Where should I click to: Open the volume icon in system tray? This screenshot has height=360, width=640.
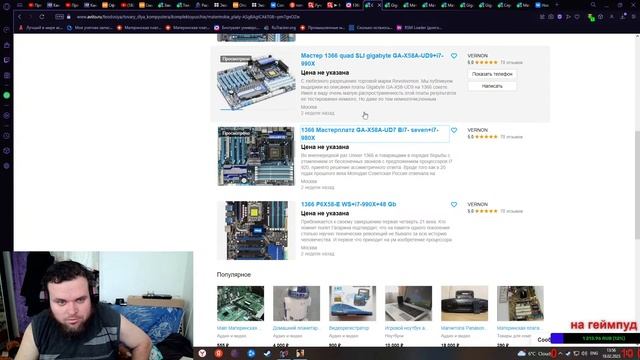tap(584, 353)
